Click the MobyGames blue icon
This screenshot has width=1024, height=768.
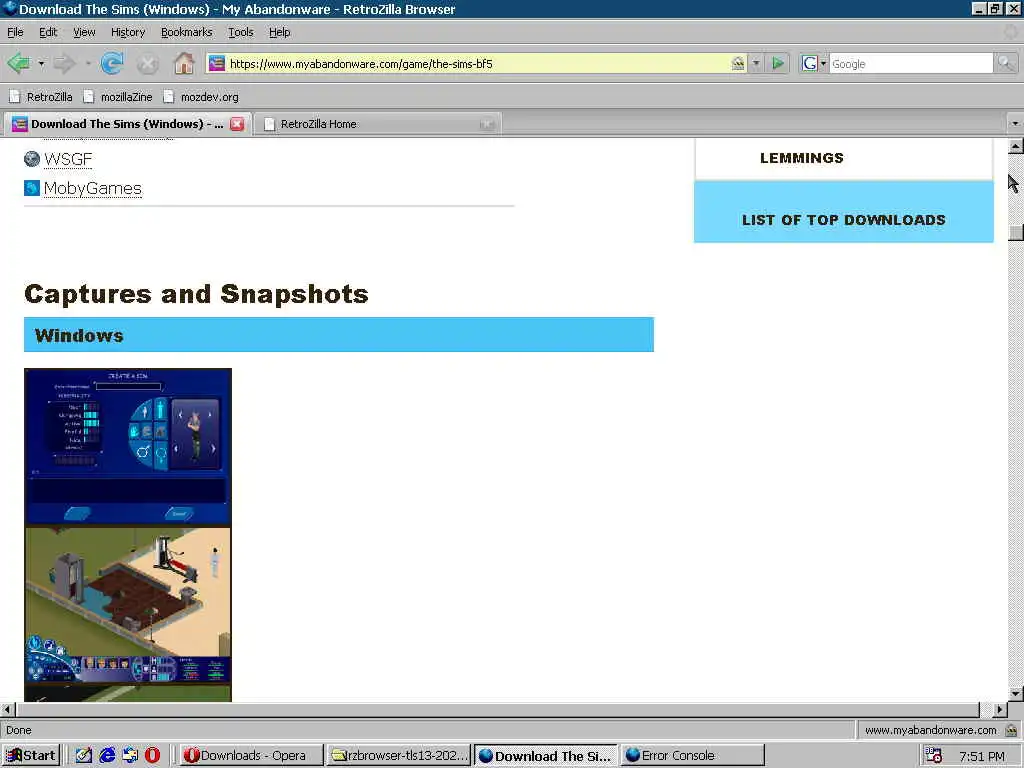pos(32,188)
